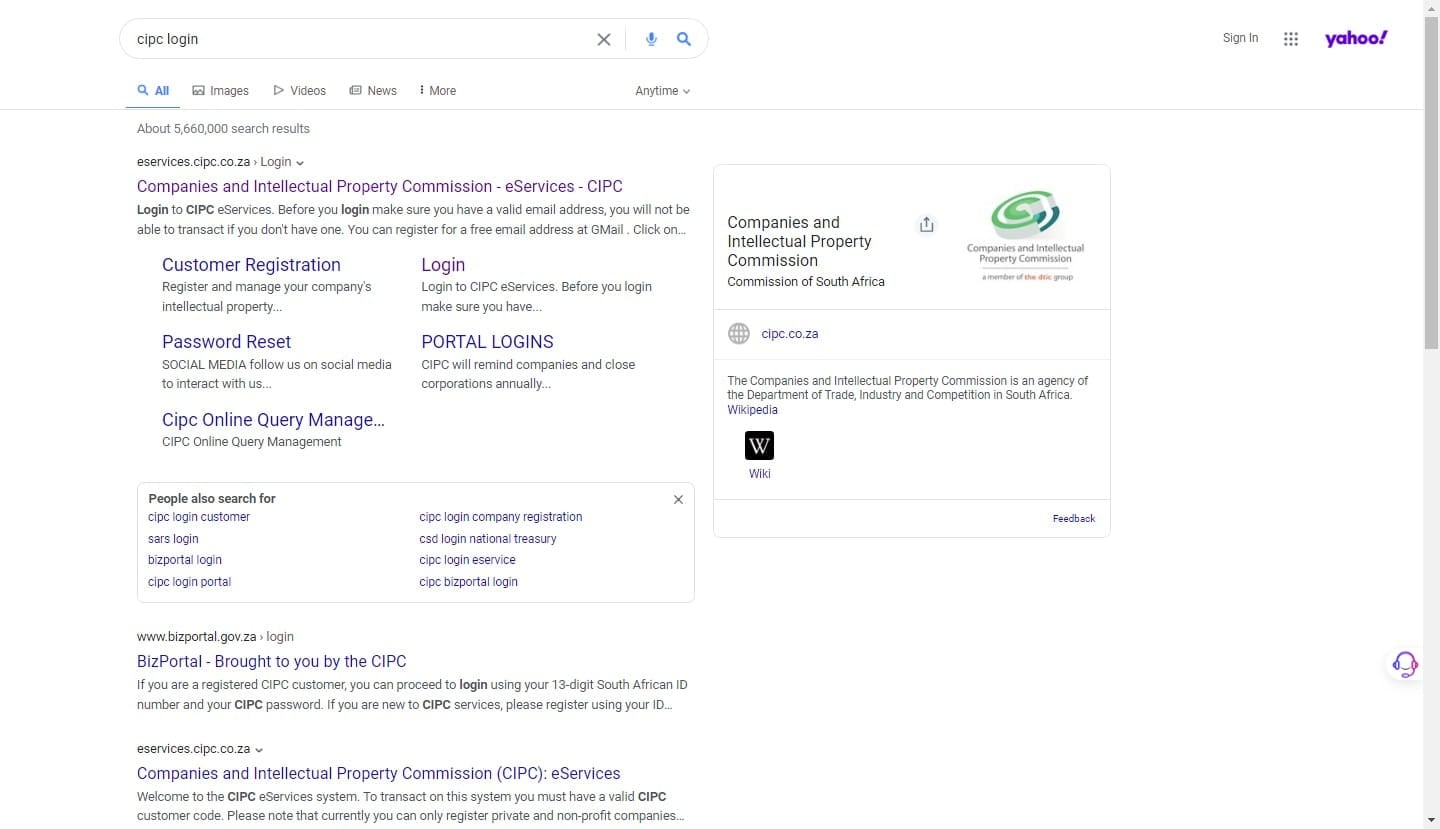Search for 'sars login' suggestion
The width and height of the screenshot is (1440, 829).
pyautogui.click(x=173, y=538)
